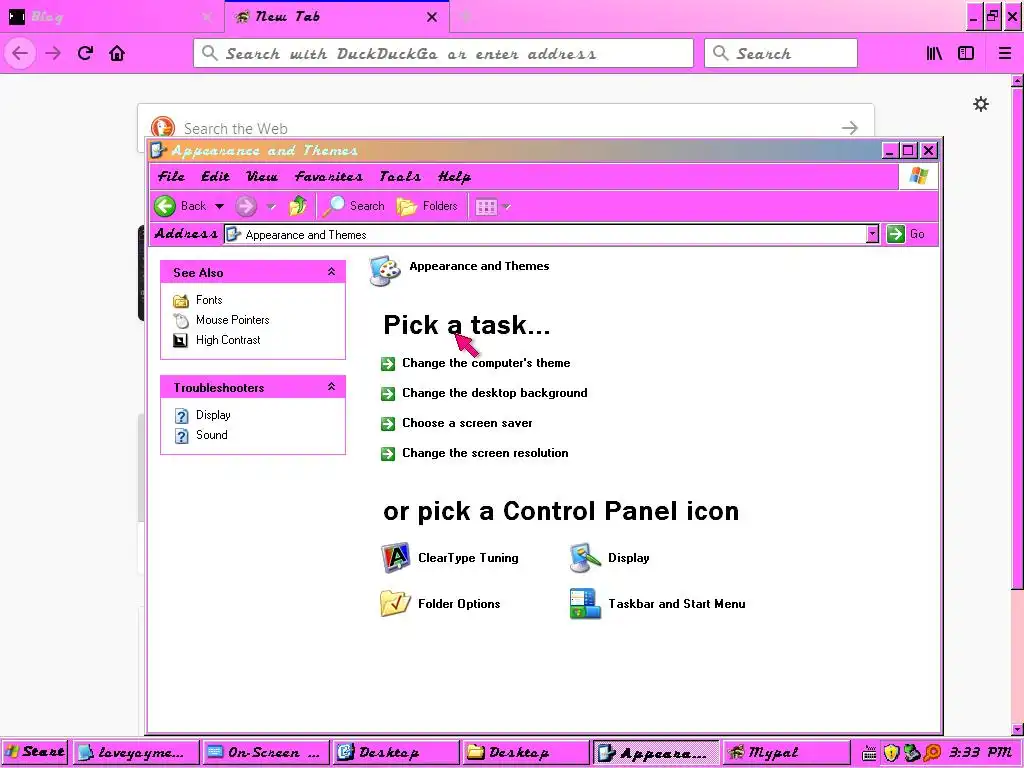Reload the browser page

86,53
